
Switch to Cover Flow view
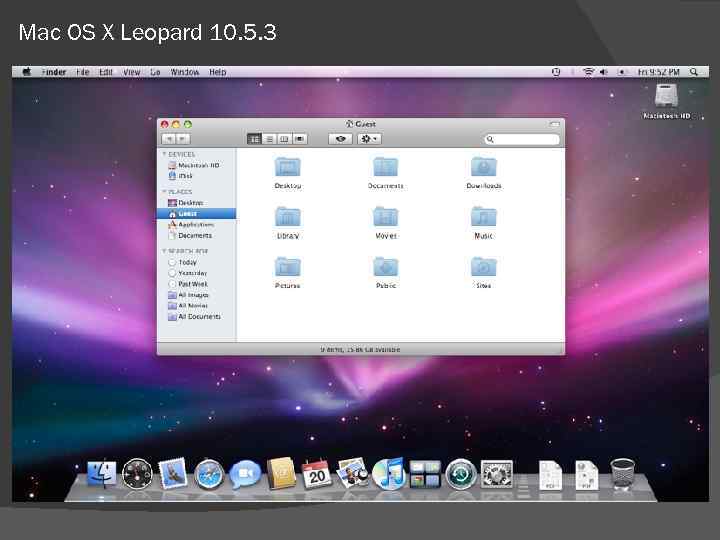(300, 139)
